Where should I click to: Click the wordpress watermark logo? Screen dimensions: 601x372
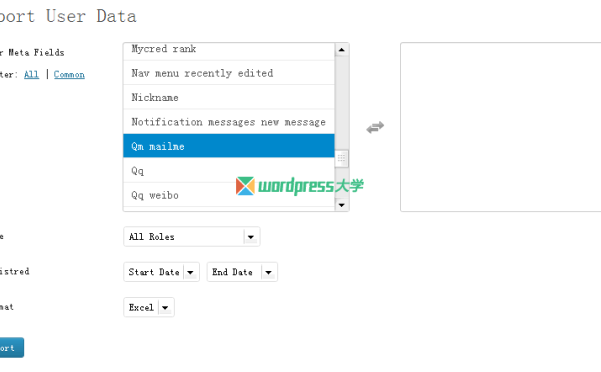(x=299, y=186)
